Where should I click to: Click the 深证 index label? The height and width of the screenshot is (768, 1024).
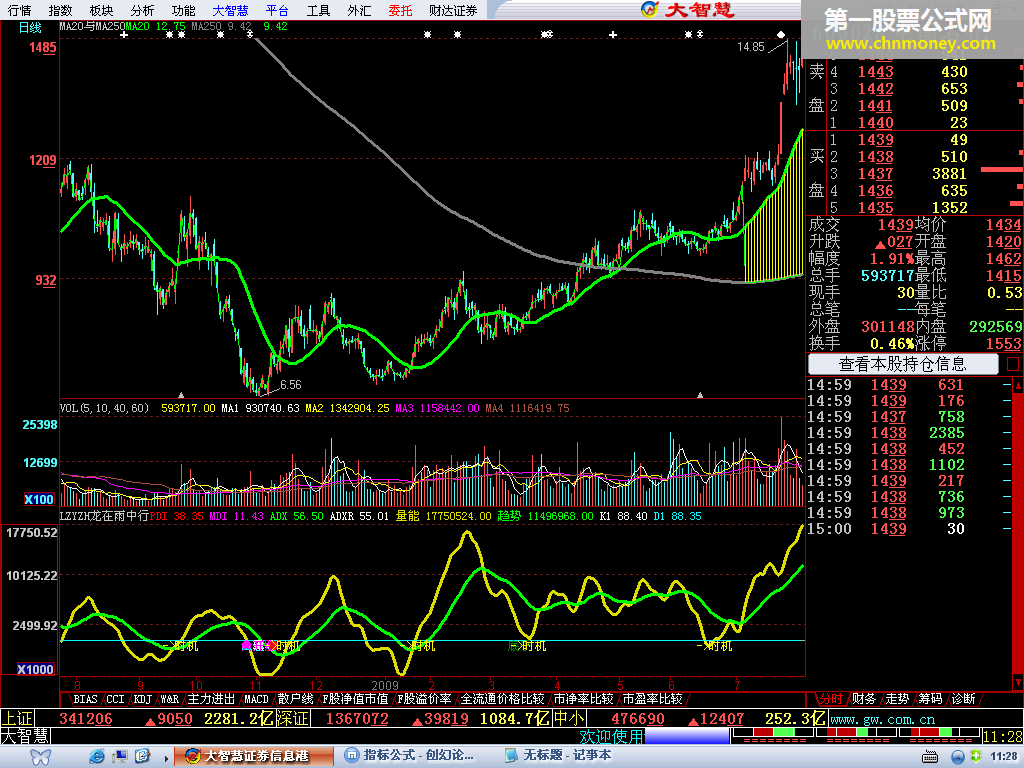(x=293, y=719)
